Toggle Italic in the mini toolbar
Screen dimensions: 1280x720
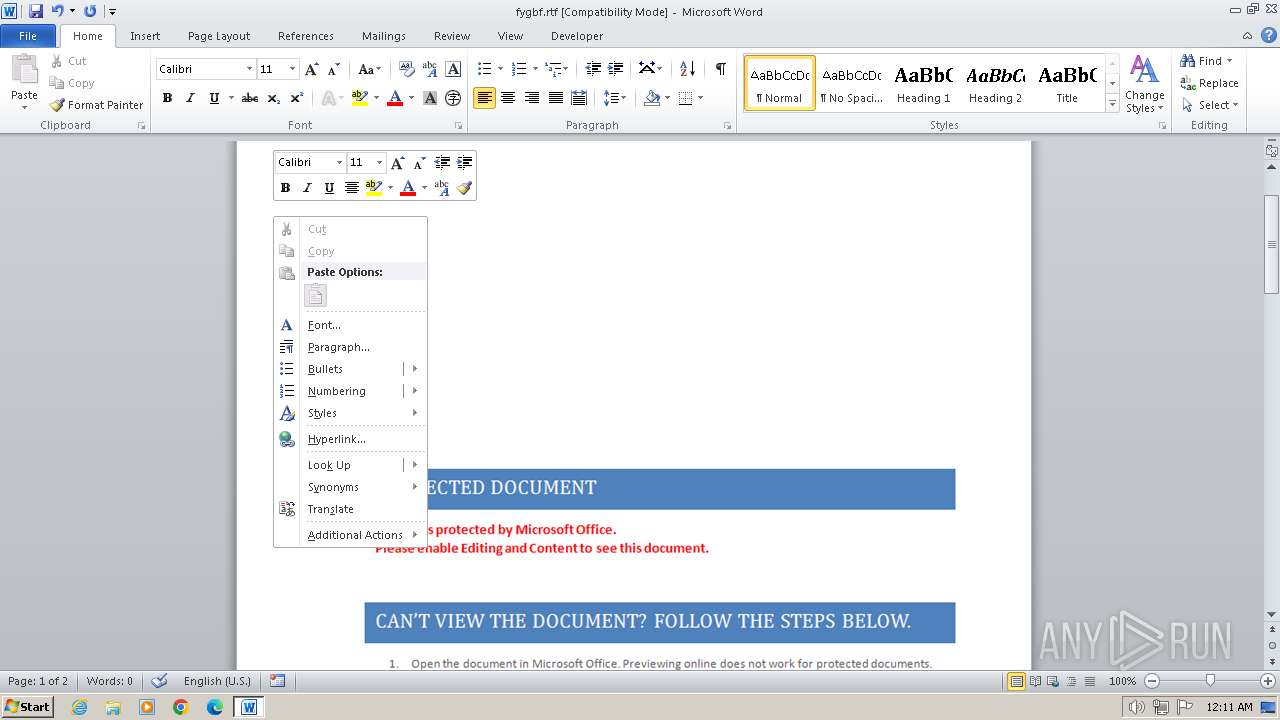pos(307,188)
